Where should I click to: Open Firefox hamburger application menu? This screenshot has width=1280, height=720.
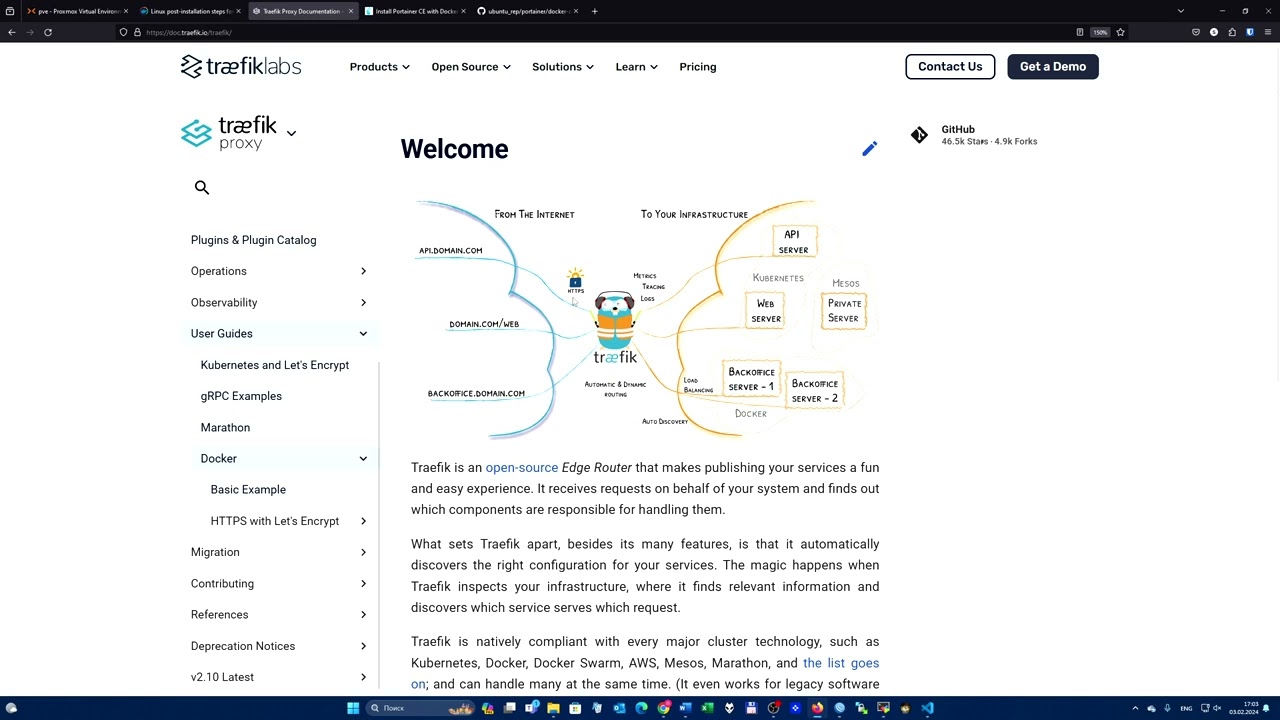tap(1268, 32)
